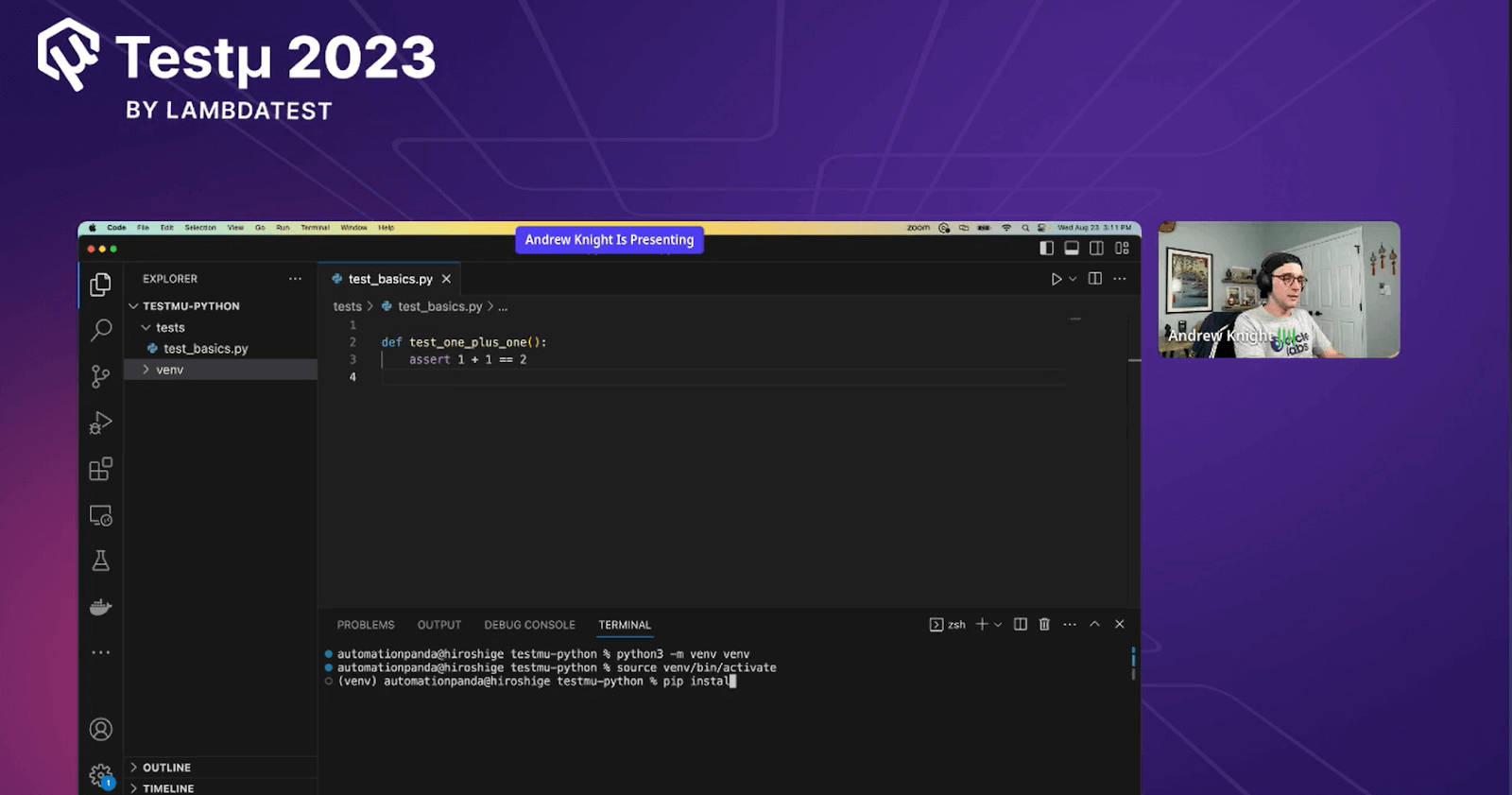Open the Accounts menu
1512x795 pixels.
coord(100,730)
